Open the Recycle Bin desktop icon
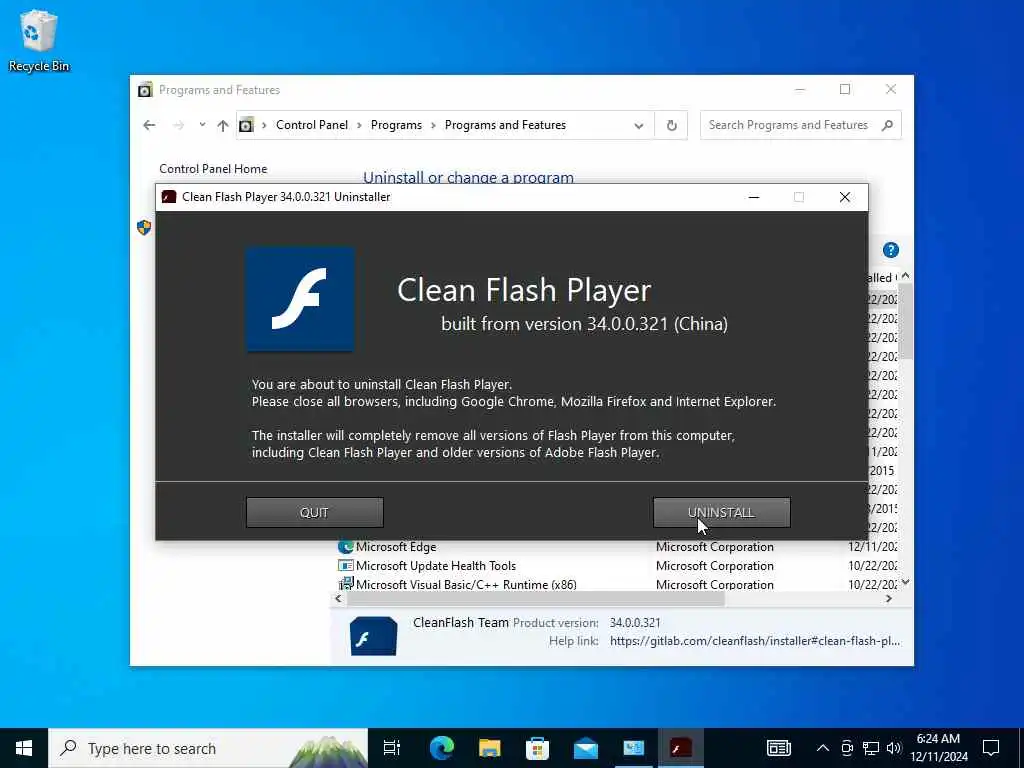Viewport: 1024px width, 768px height. point(39,40)
